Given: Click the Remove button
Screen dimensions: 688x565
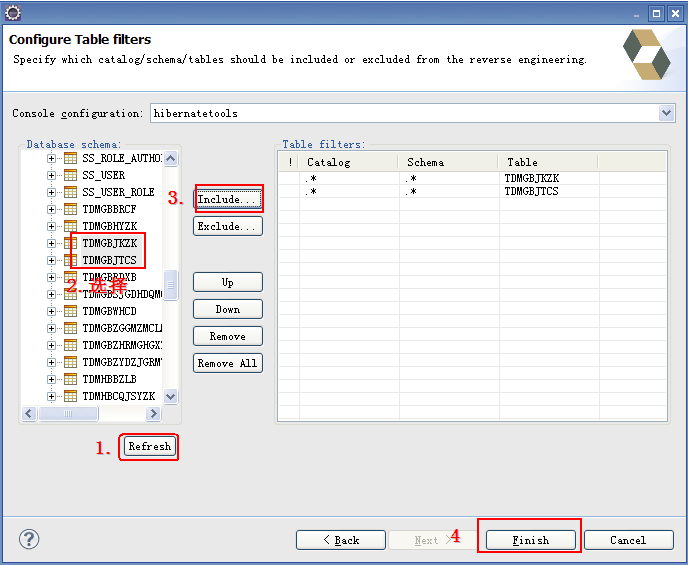Looking at the screenshot, I should [228, 336].
